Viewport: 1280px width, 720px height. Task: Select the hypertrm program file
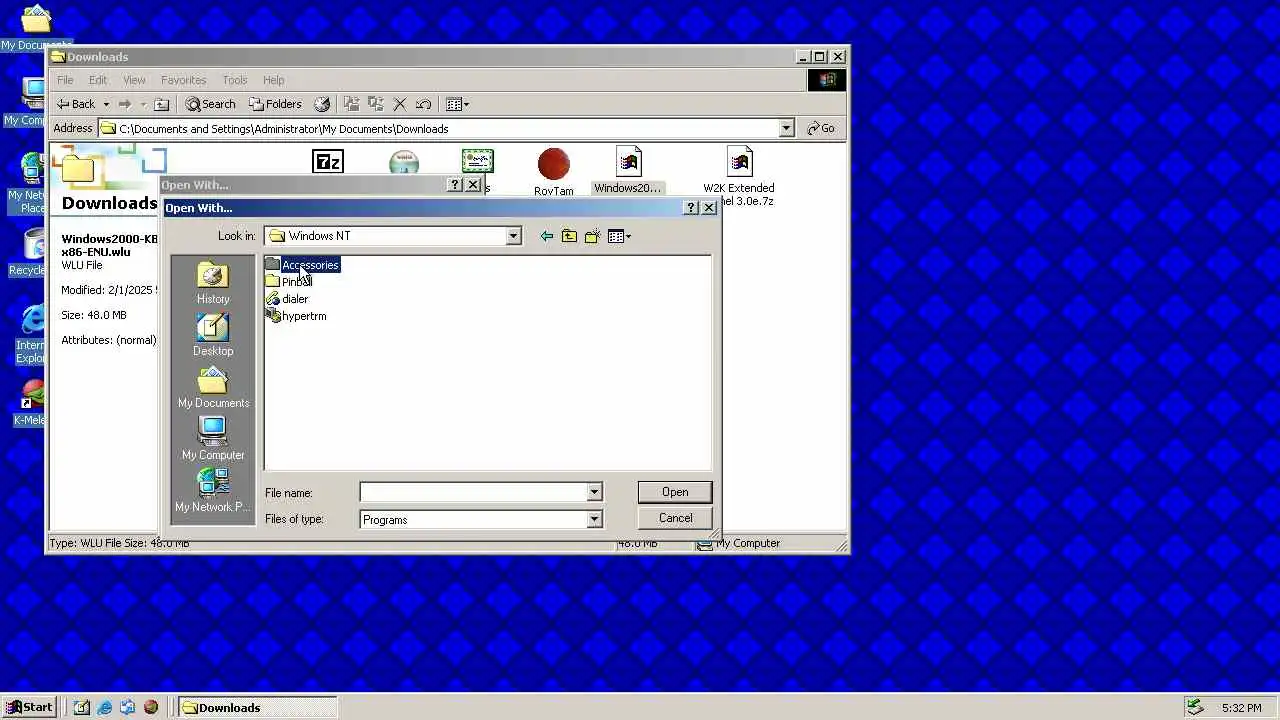(296, 316)
